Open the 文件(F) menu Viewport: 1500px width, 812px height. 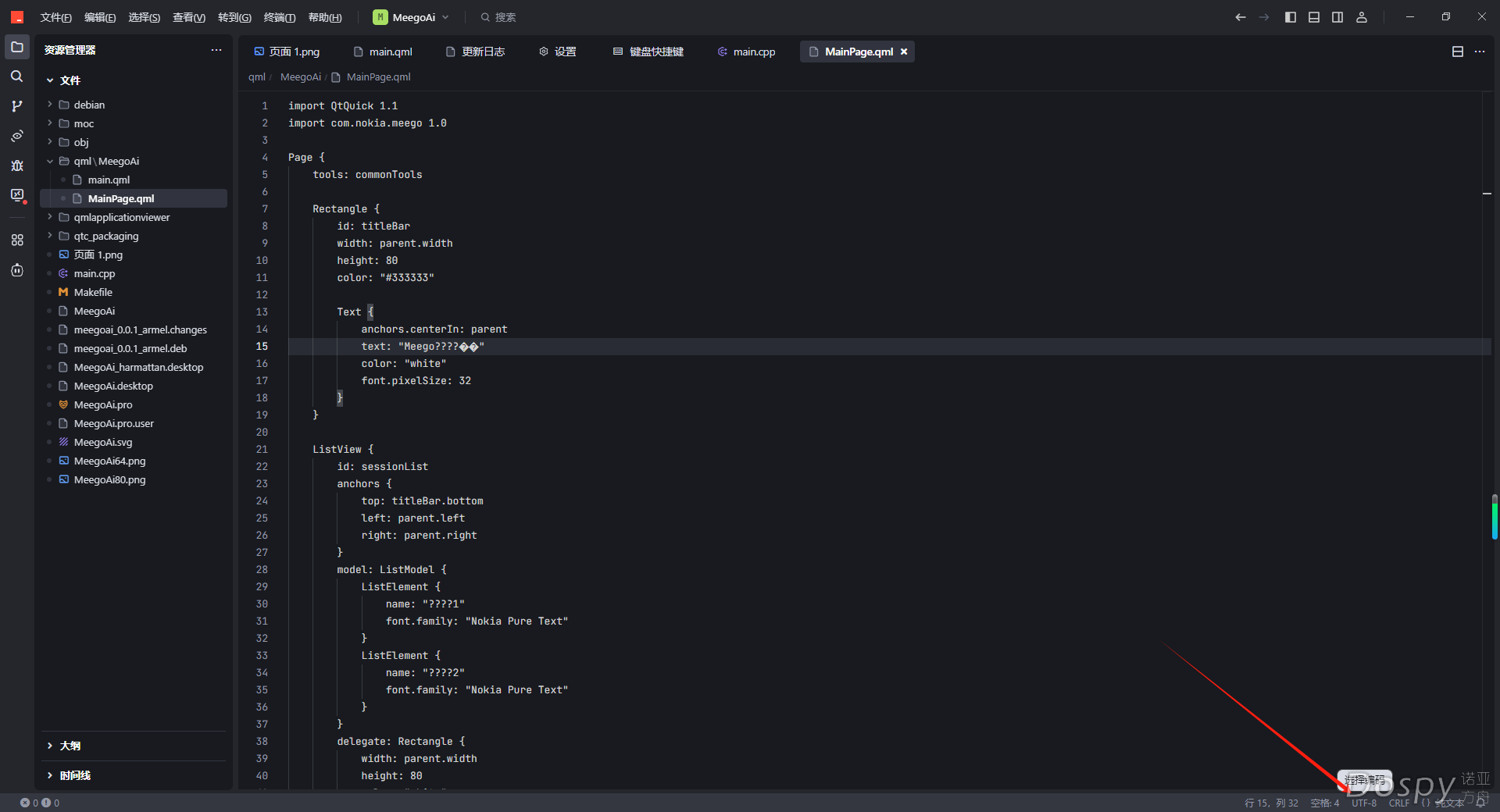tap(55, 17)
